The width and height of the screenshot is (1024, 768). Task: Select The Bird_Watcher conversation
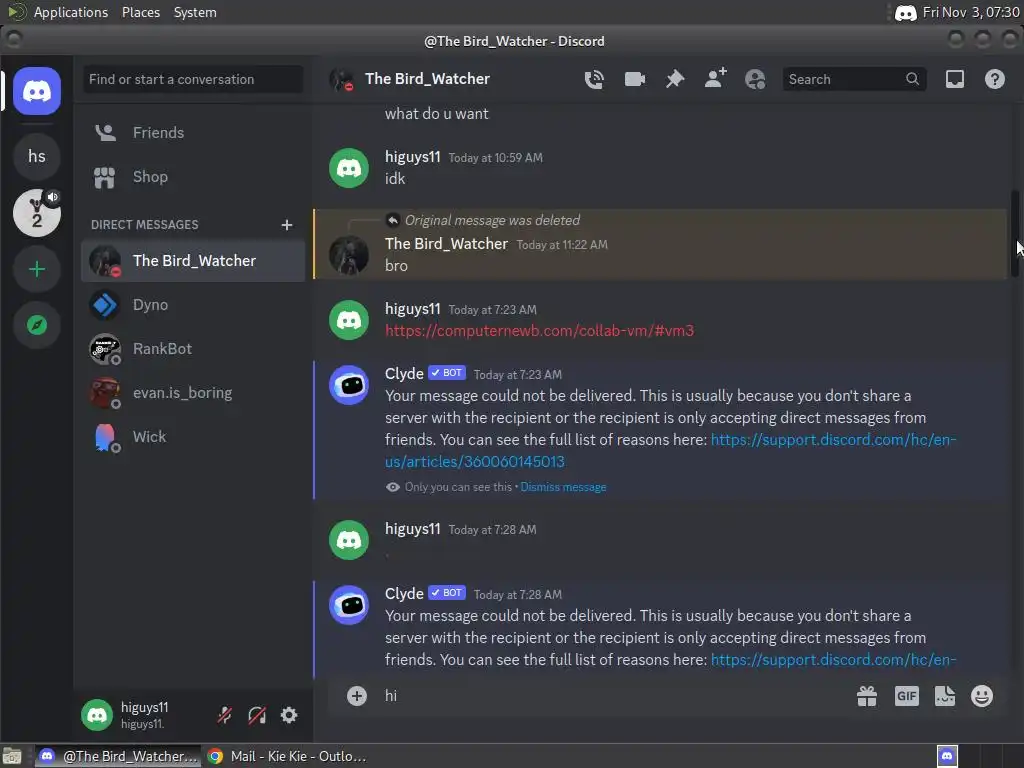click(193, 261)
